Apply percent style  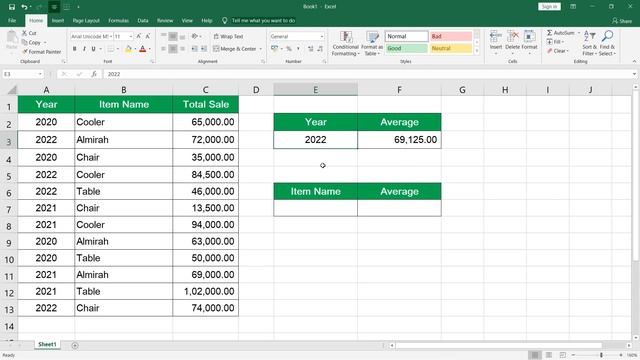tap(289, 49)
